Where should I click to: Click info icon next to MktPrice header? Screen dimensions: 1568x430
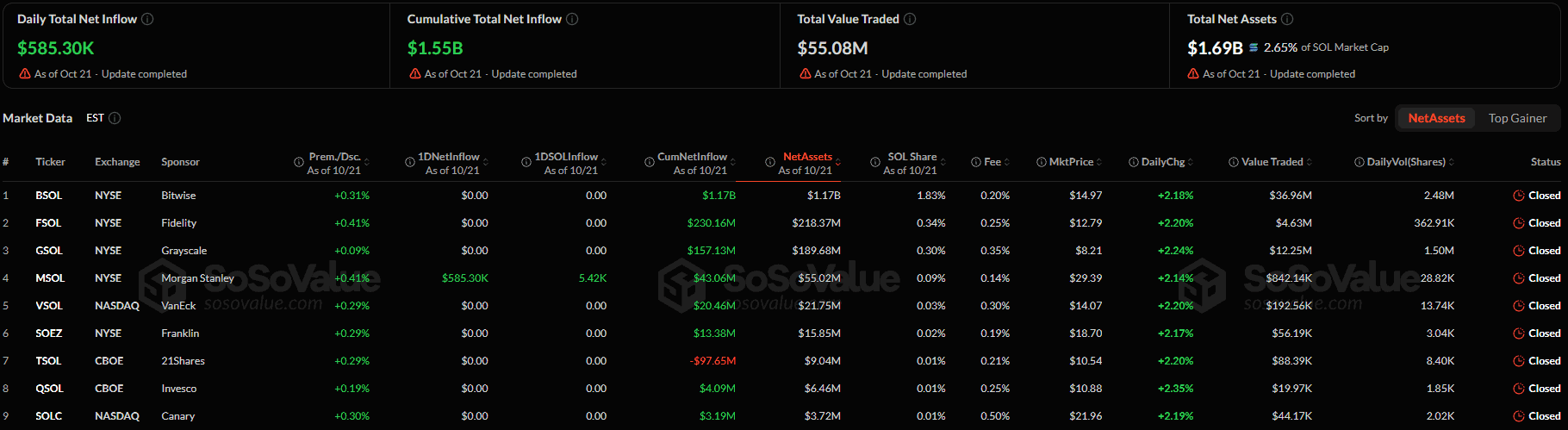[1042, 162]
